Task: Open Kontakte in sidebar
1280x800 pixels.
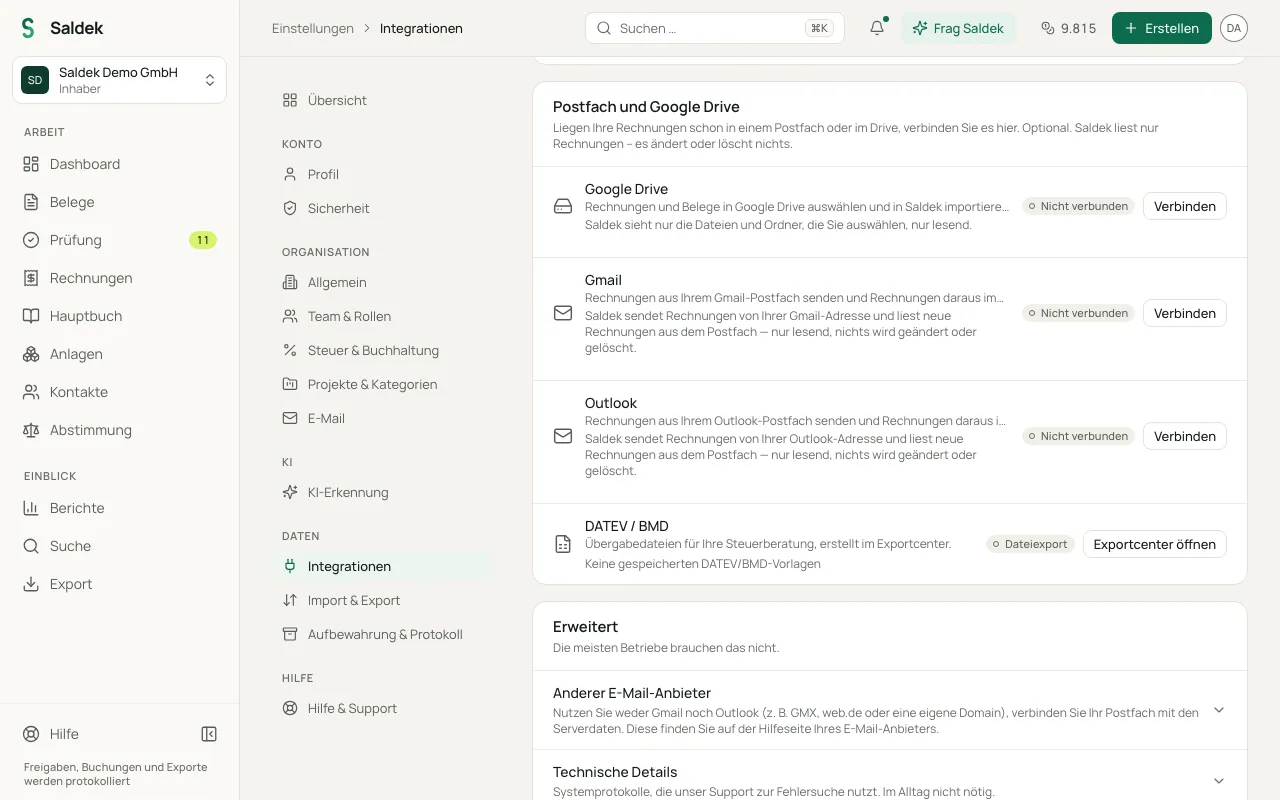Action: tap(120, 392)
